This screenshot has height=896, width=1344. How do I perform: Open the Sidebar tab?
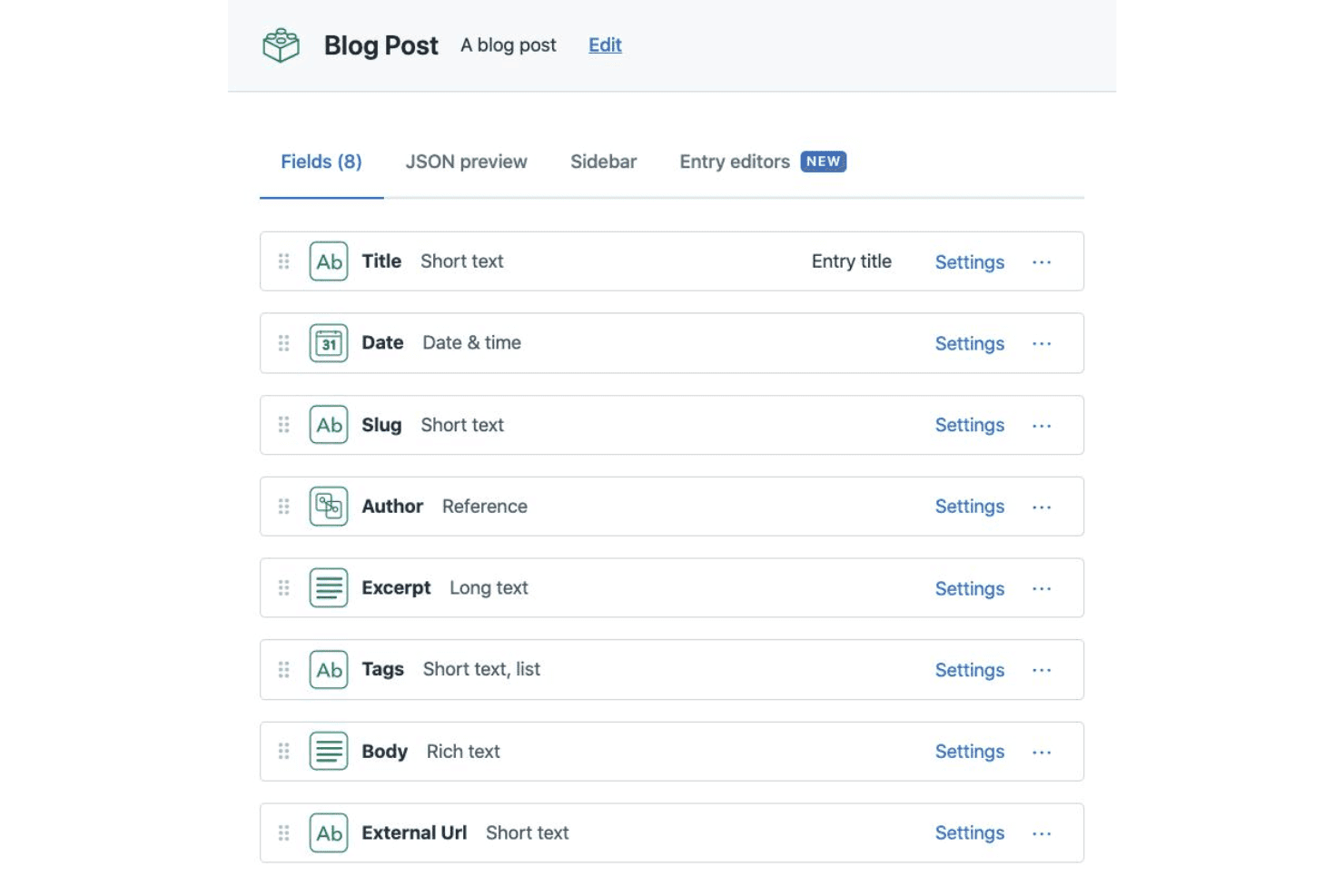tap(603, 162)
